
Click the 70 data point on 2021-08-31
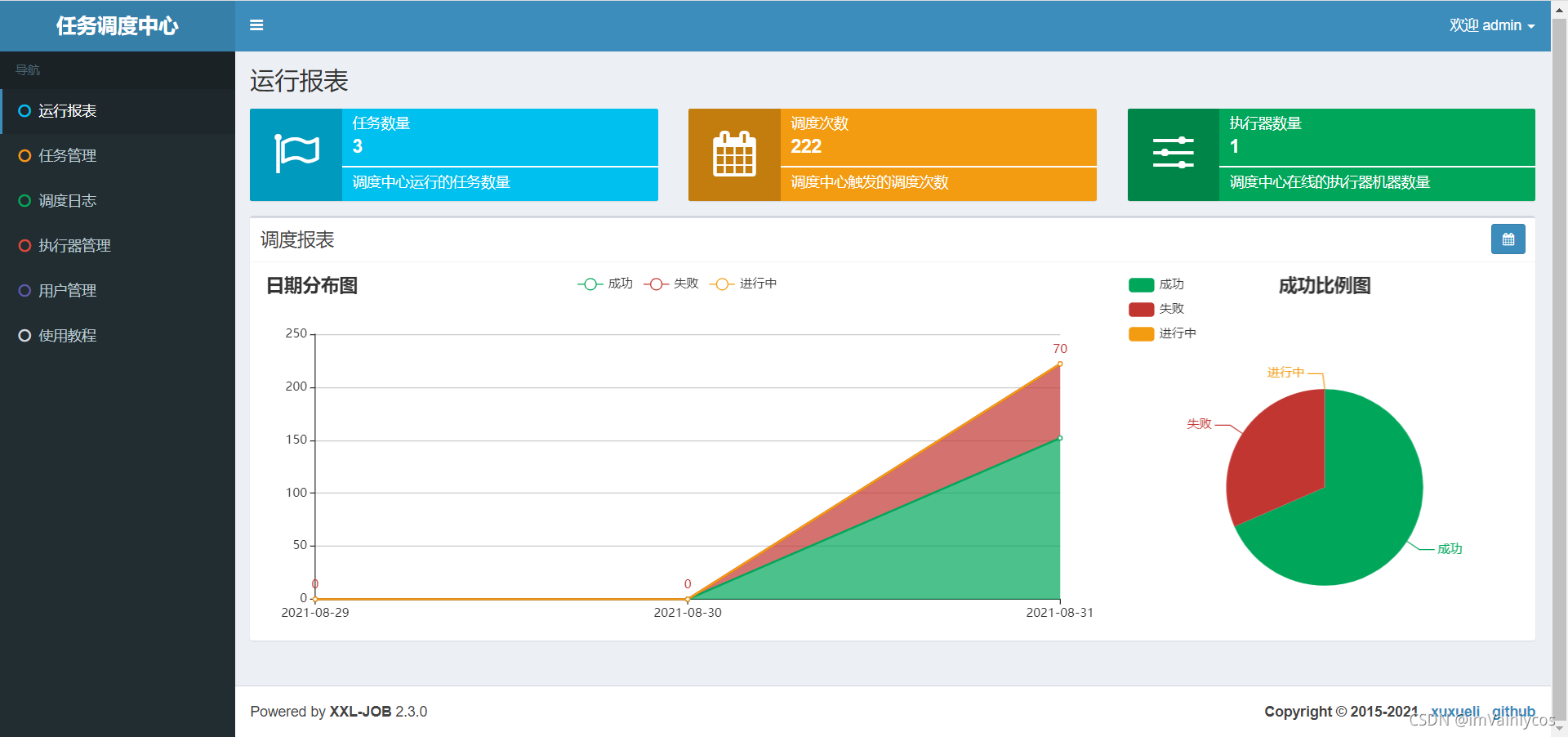1060,364
